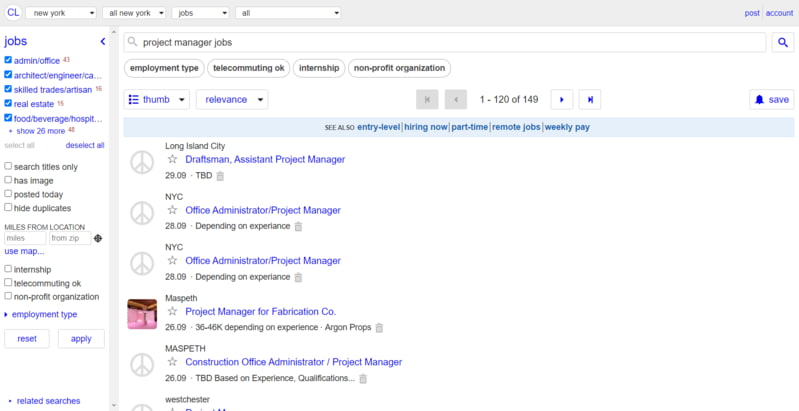Image resolution: width=799 pixels, height=411 pixels.
Task: Open the remote jobs see also link
Action: coord(516,127)
